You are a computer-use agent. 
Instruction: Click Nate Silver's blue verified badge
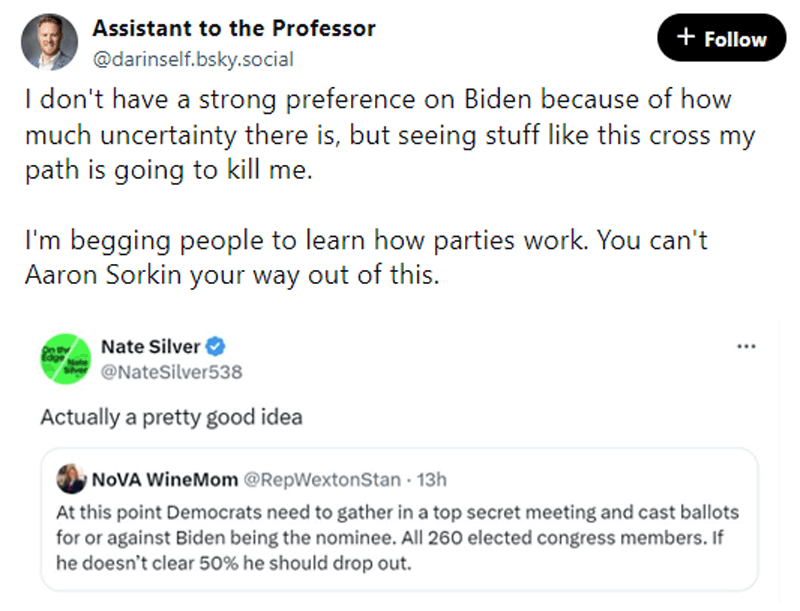[x=216, y=348]
